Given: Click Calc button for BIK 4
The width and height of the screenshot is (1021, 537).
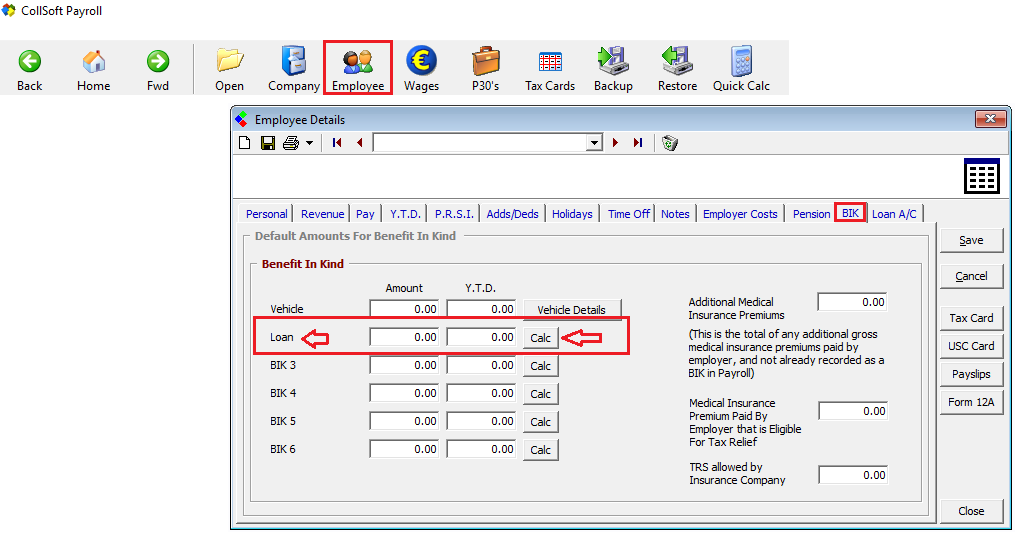Looking at the screenshot, I should (540, 394).
